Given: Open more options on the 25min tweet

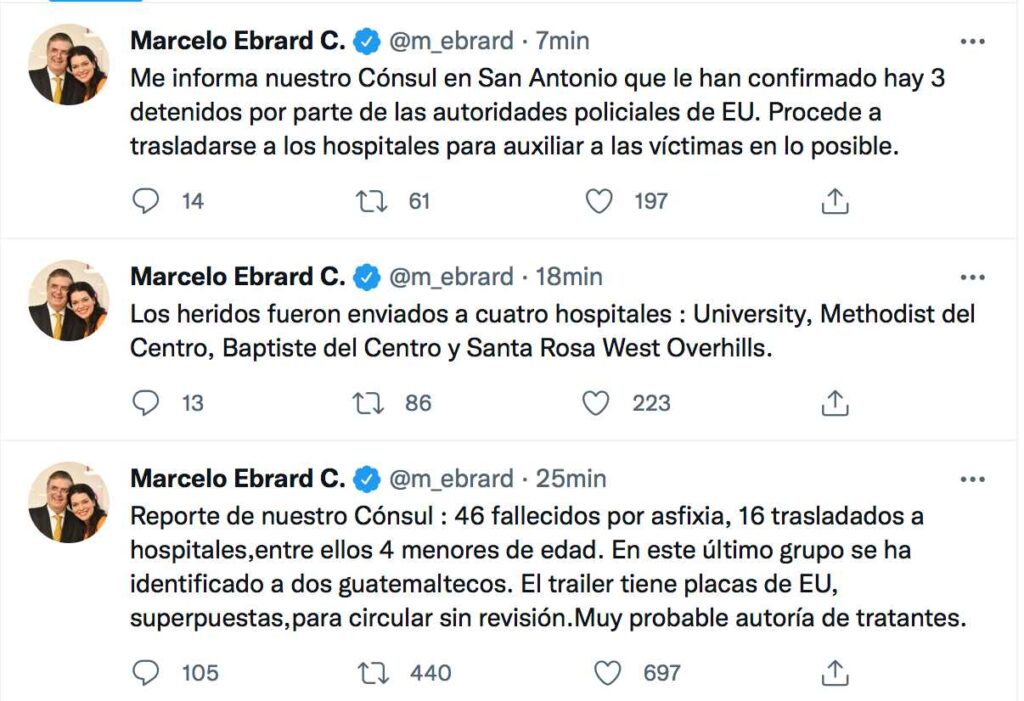Looking at the screenshot, I should pos(972,480).
